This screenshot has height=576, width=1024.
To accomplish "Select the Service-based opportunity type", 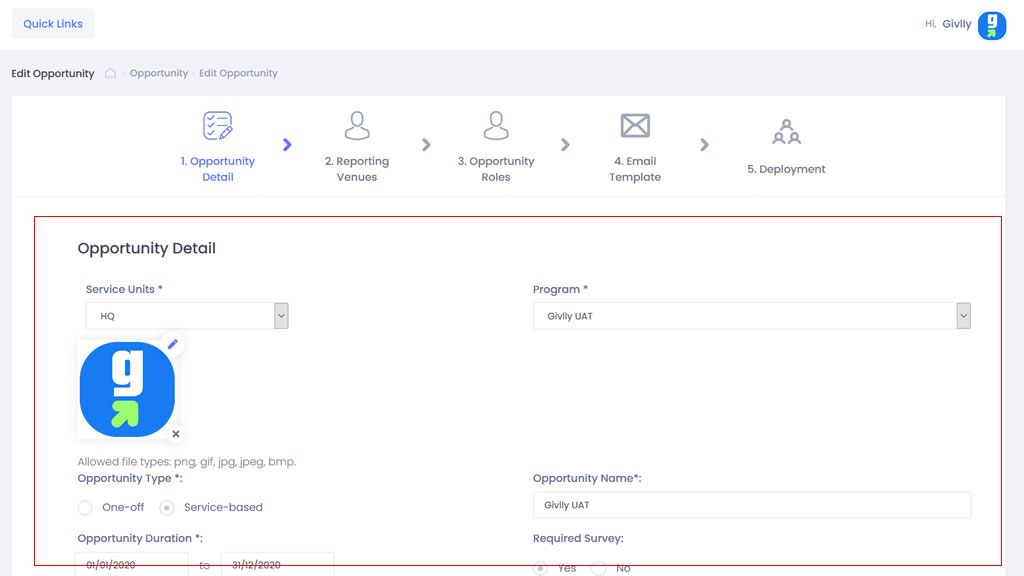I will pos(167,508).
